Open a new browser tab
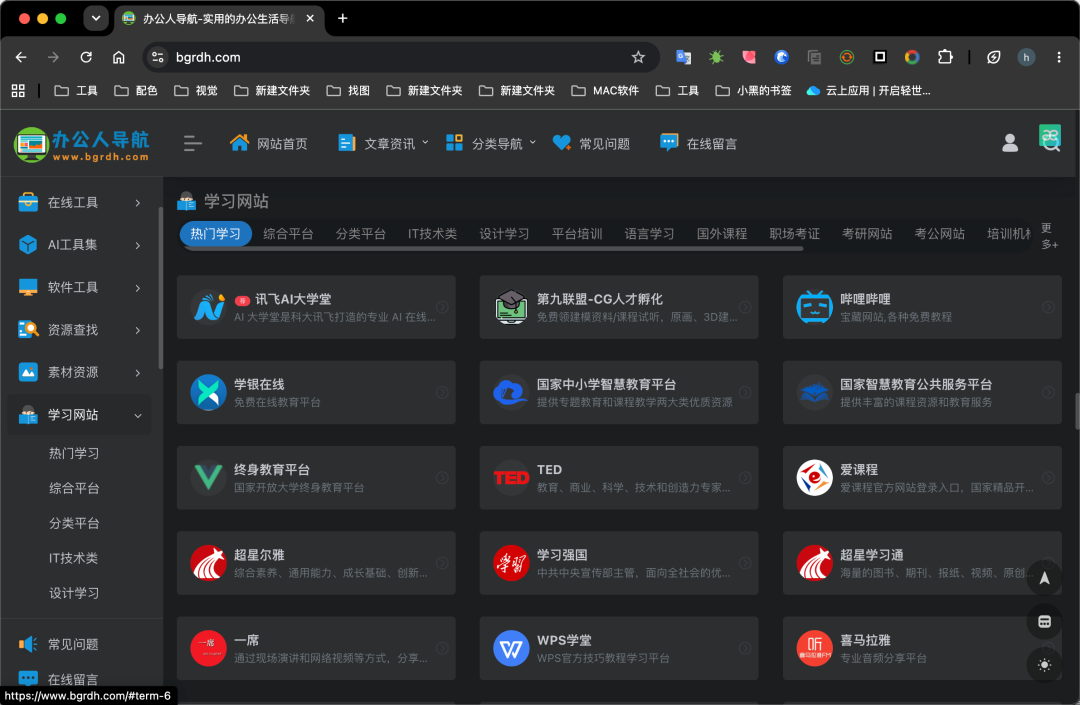 [x=342, y=19]
